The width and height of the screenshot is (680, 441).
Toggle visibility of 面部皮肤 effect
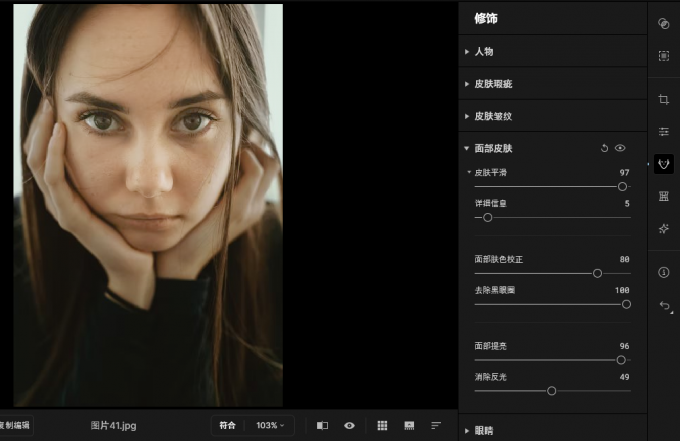pos(621,148)
